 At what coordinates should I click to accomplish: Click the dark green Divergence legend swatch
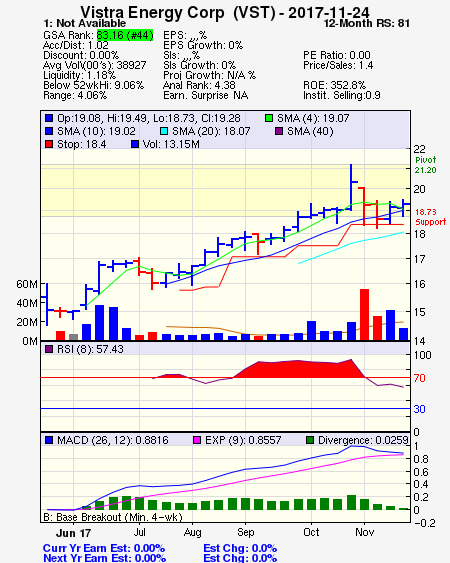(x=310, y=440)
